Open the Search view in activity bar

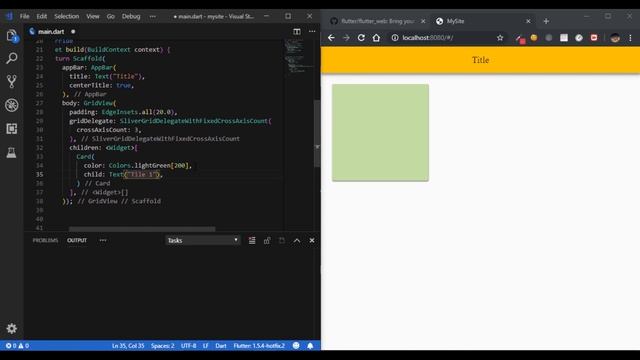point(12,58)
